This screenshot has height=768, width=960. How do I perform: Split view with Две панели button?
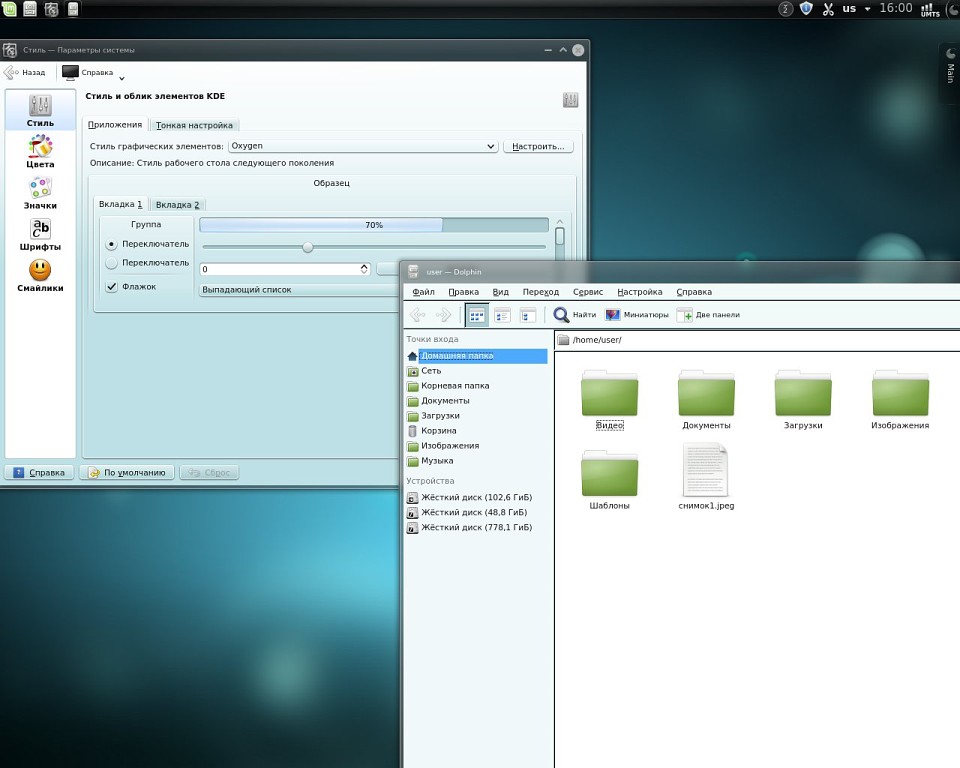[x=708, y=315]
